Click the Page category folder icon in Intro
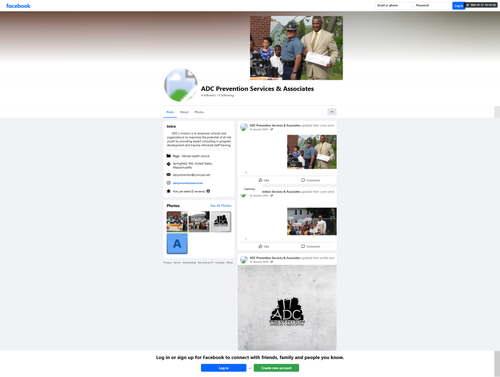Screen dimensions: 500x377 pyautogui.click(x=169, y=156)
